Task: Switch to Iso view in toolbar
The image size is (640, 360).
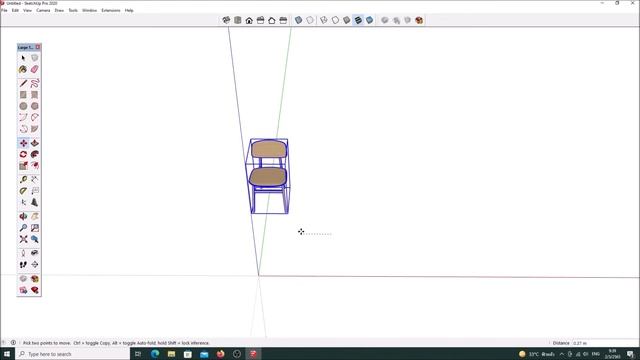Action: pyautogui.click(x=226, y=20)
